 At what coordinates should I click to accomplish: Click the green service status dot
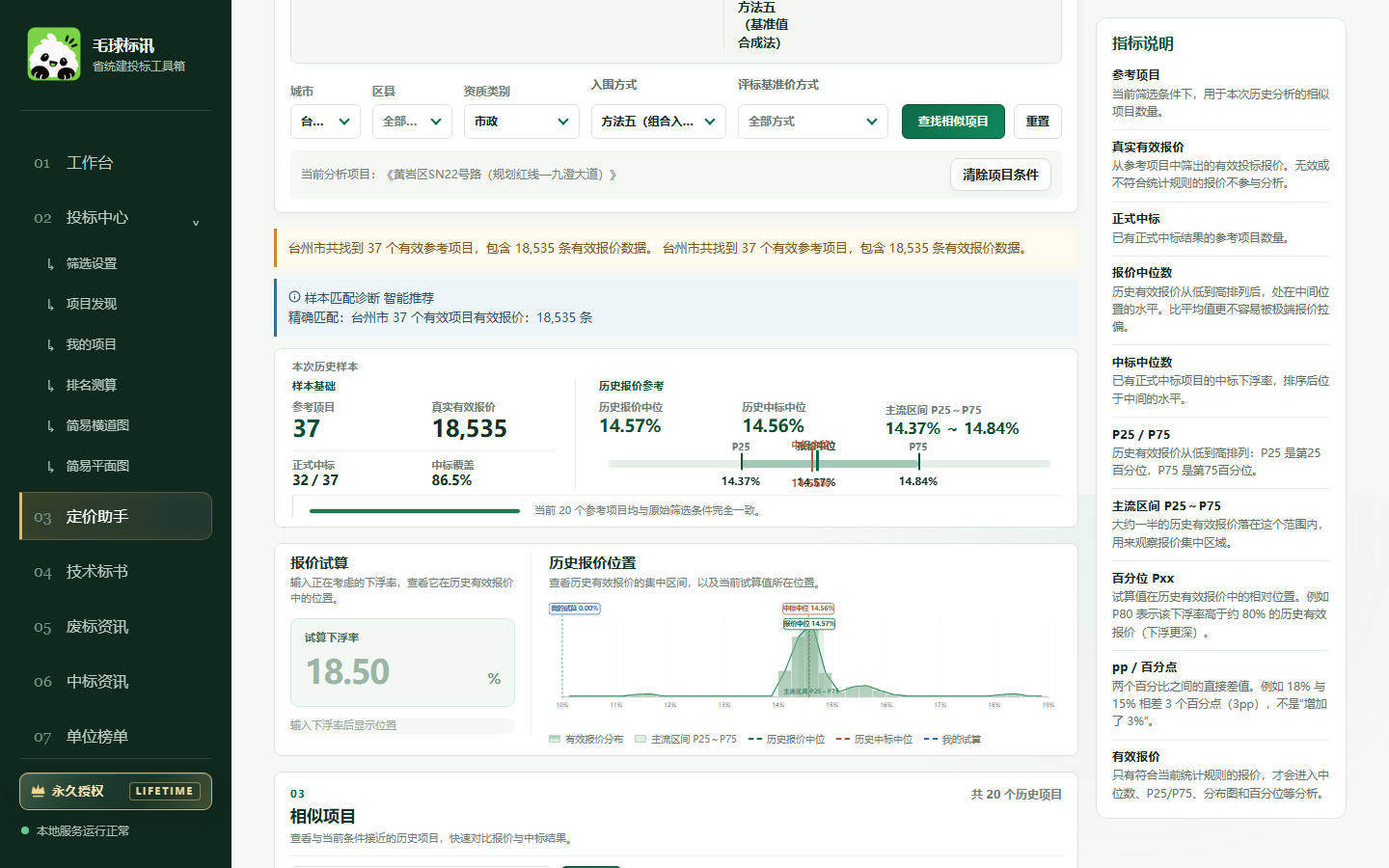[x=25, y=830]
